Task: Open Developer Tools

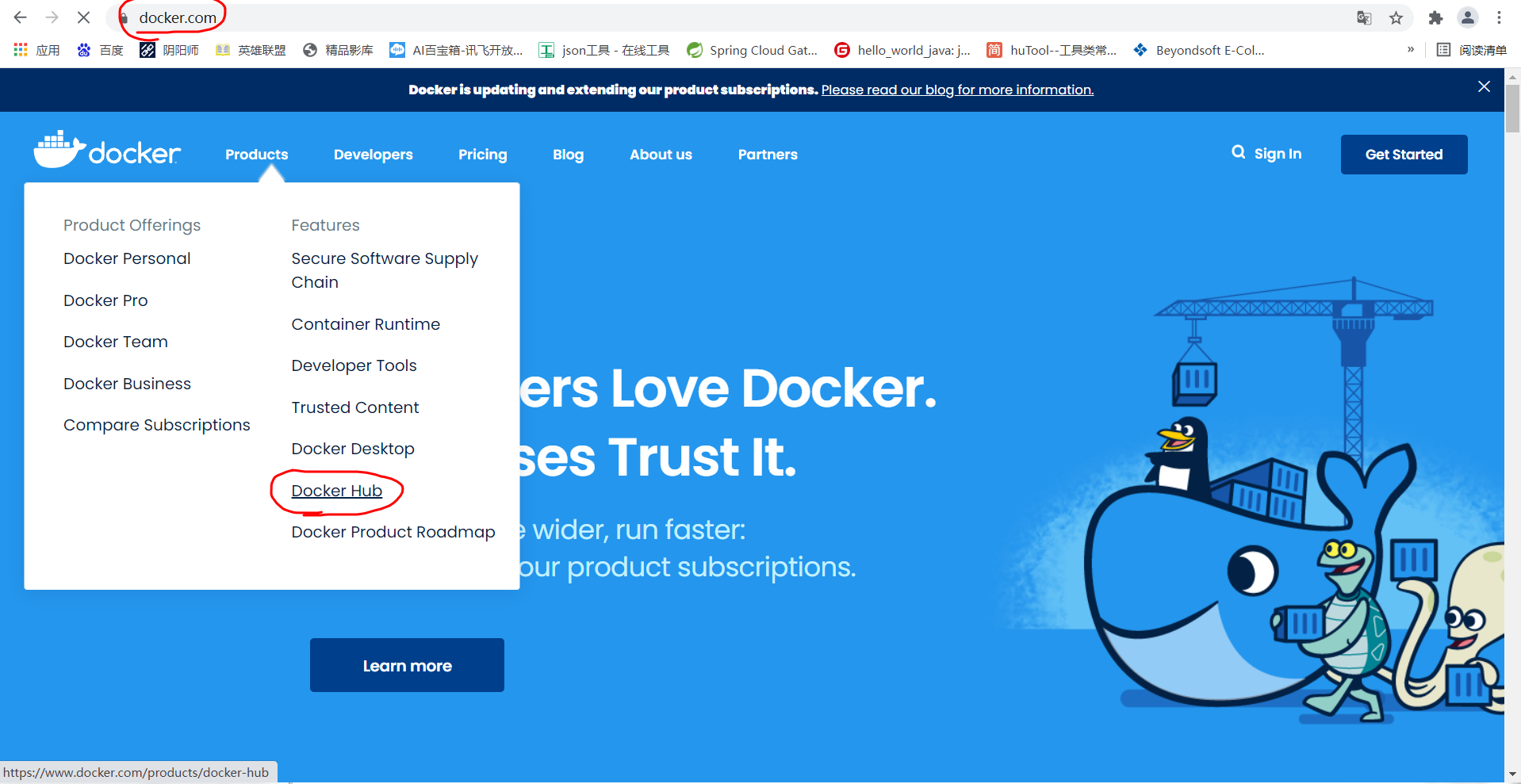Action: point(354,365)
